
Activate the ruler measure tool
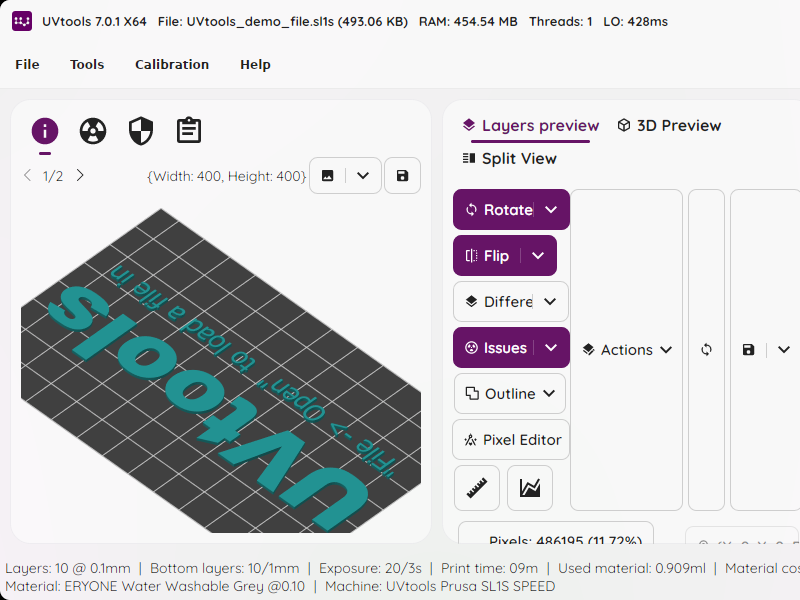[x=477, y=488]
